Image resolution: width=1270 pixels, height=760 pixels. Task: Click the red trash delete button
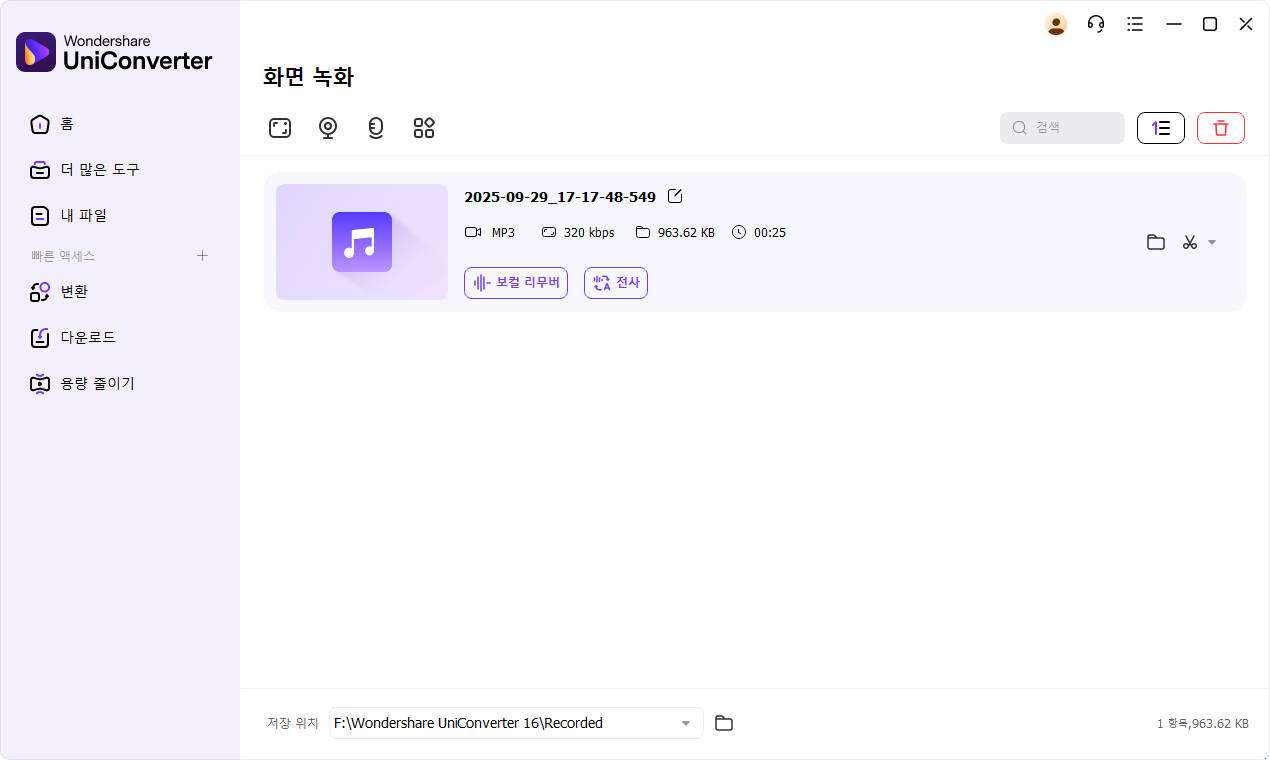(1220, 128)
